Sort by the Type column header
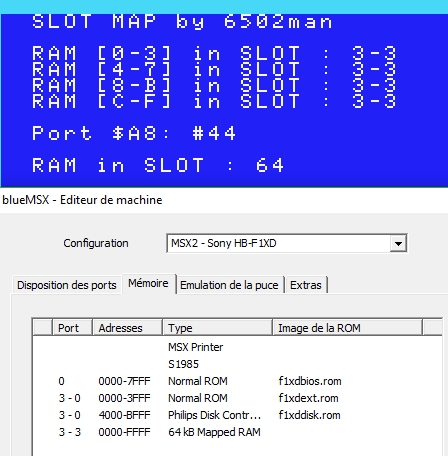Screen dimensions: 448x456 (x=217, y=328)
